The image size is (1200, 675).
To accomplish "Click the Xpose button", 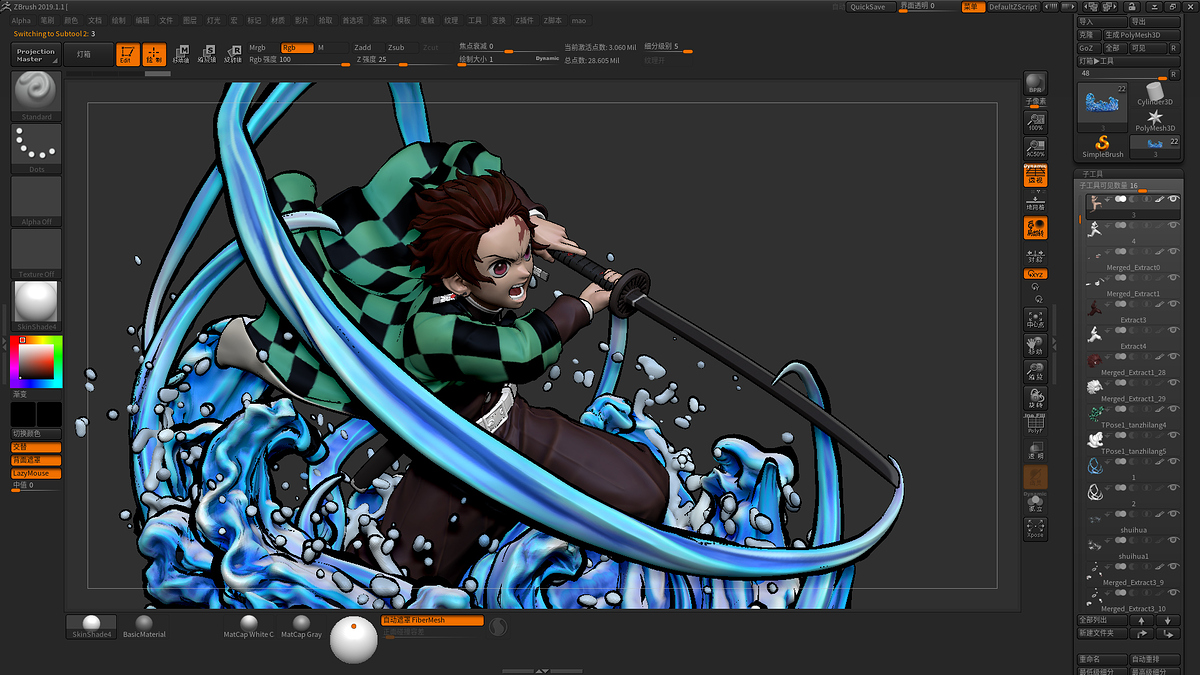I will tap(1036, 529).
